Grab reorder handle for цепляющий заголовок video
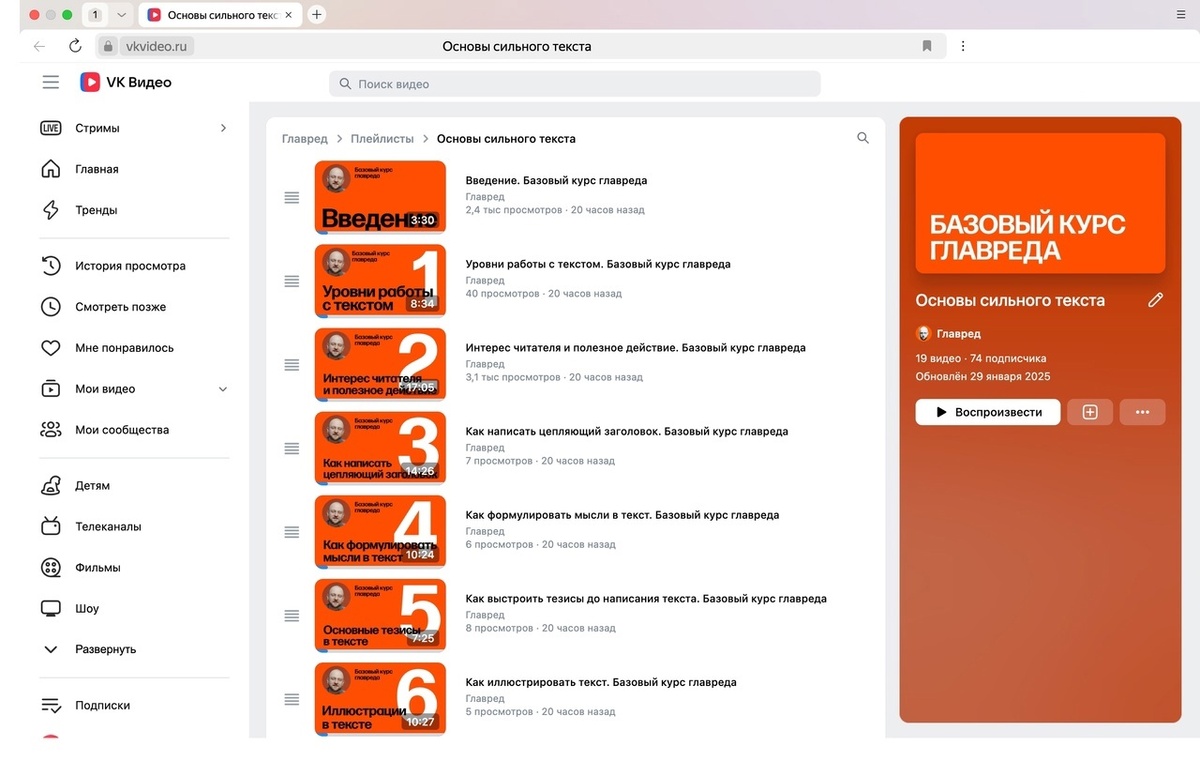This screenshot has height=761, width=1200. point(292,449)
